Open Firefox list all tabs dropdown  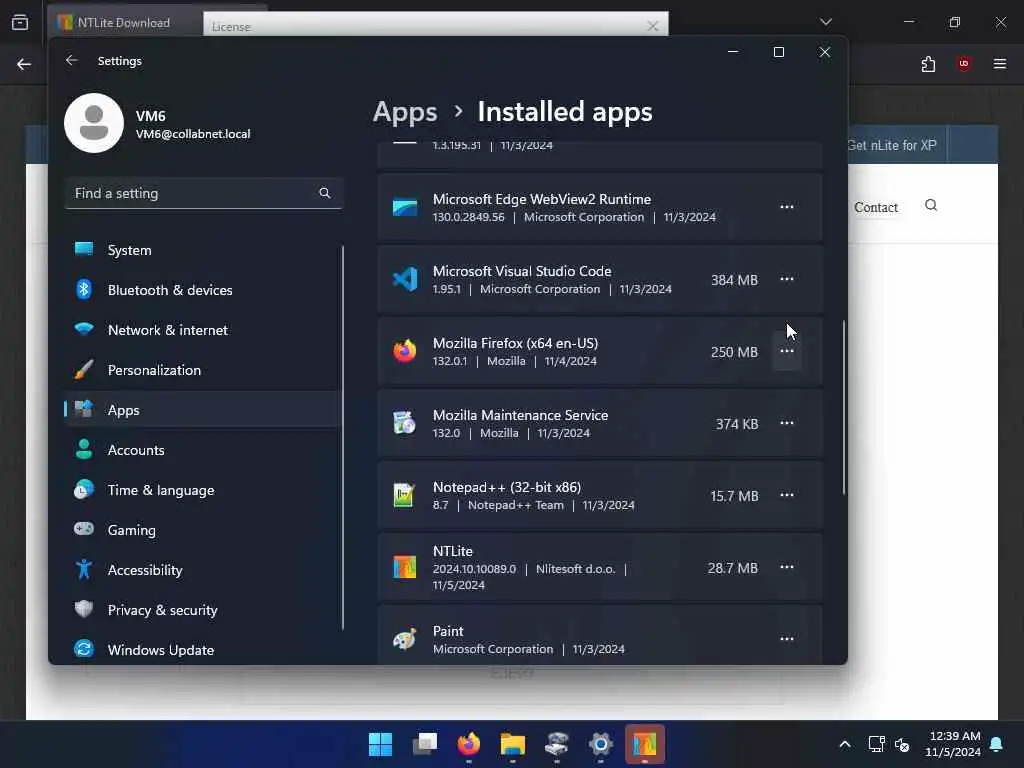coord(826,22)
